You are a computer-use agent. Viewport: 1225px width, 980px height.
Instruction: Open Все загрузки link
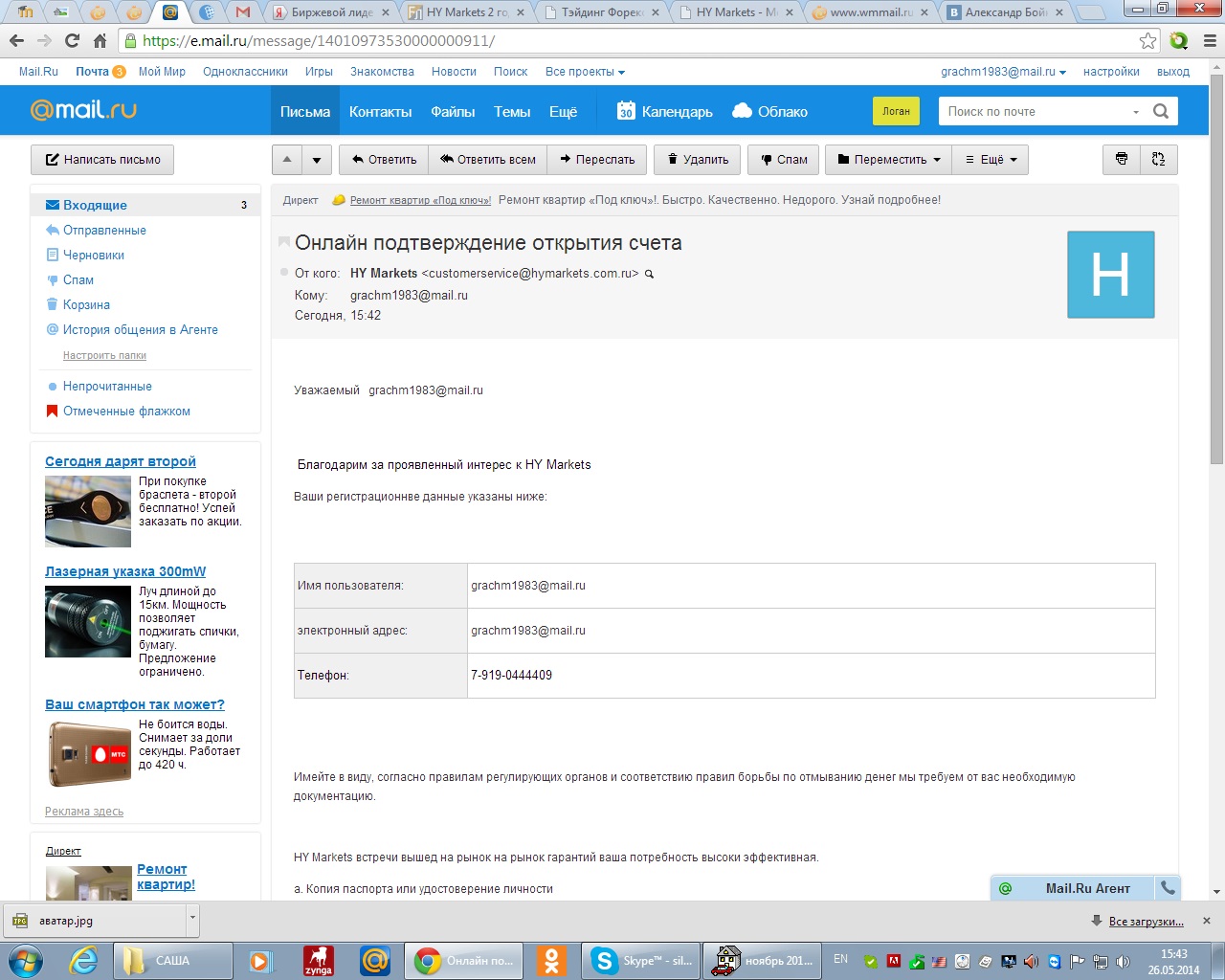point(1146,922)
